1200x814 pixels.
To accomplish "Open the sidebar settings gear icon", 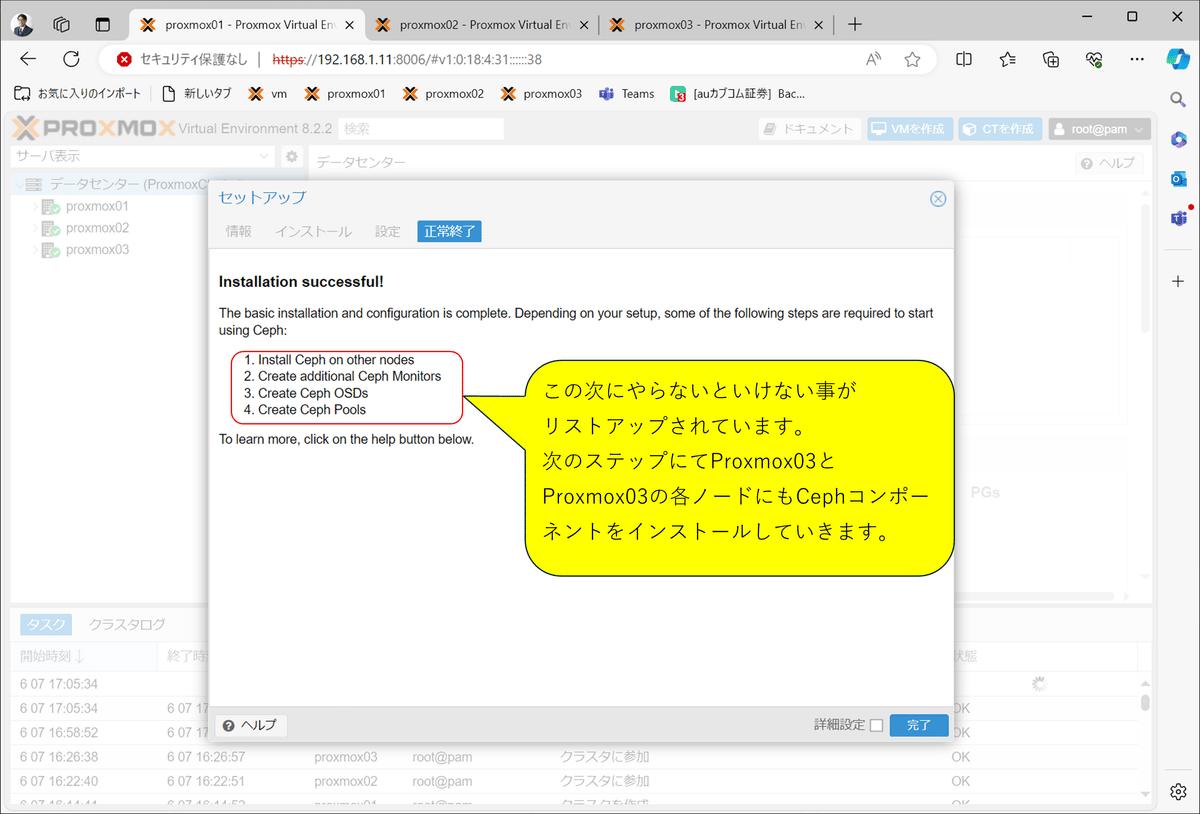I will pyautogui.click(x=1178, y=792).
